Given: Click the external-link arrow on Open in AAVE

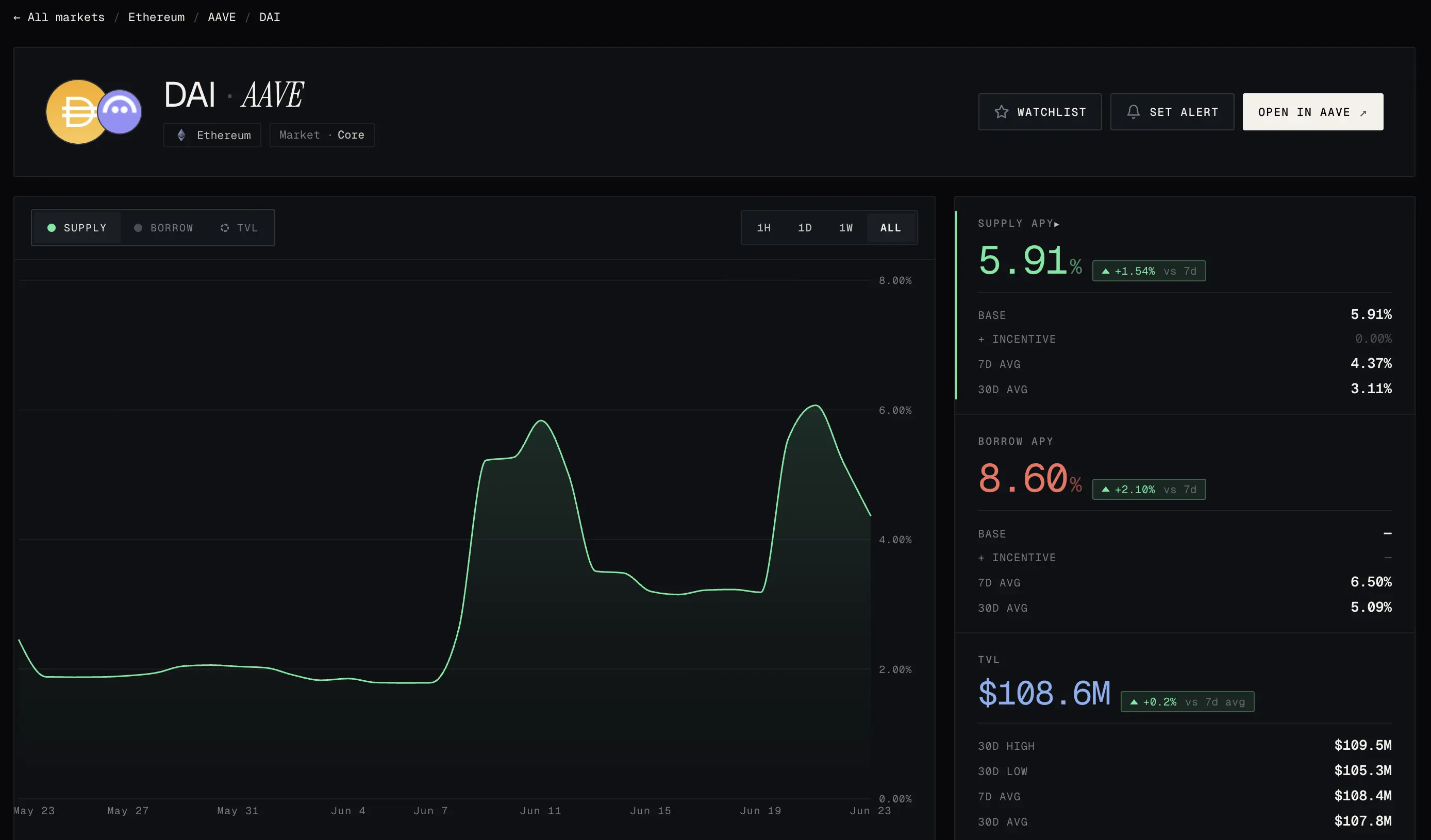Looking at the screenshot, I should click(1363, 113).
